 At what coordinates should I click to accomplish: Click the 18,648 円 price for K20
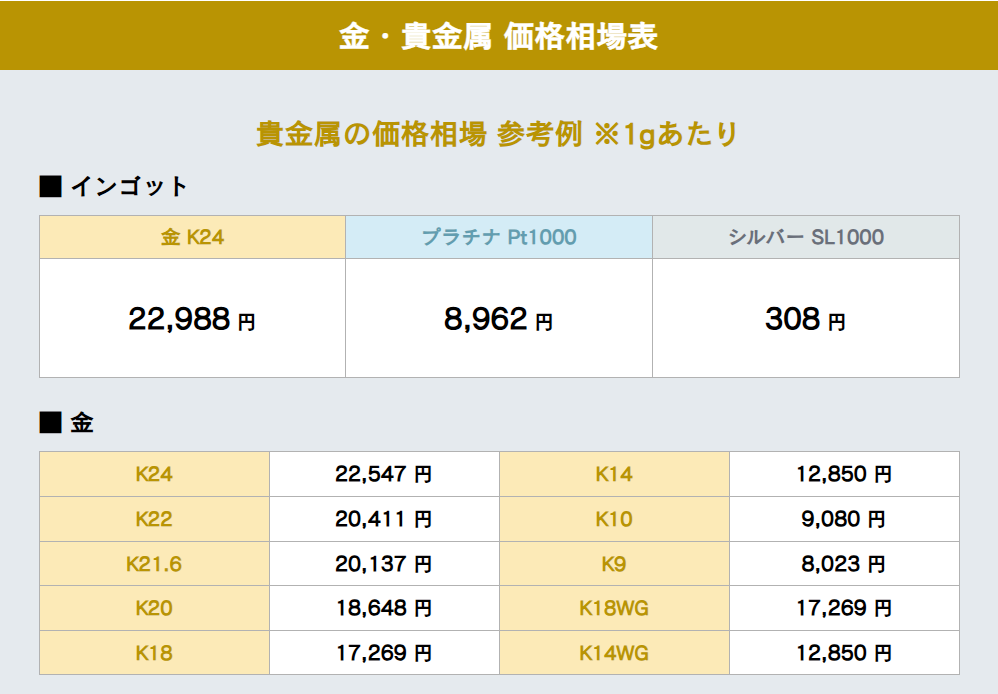tap(384, 609)
